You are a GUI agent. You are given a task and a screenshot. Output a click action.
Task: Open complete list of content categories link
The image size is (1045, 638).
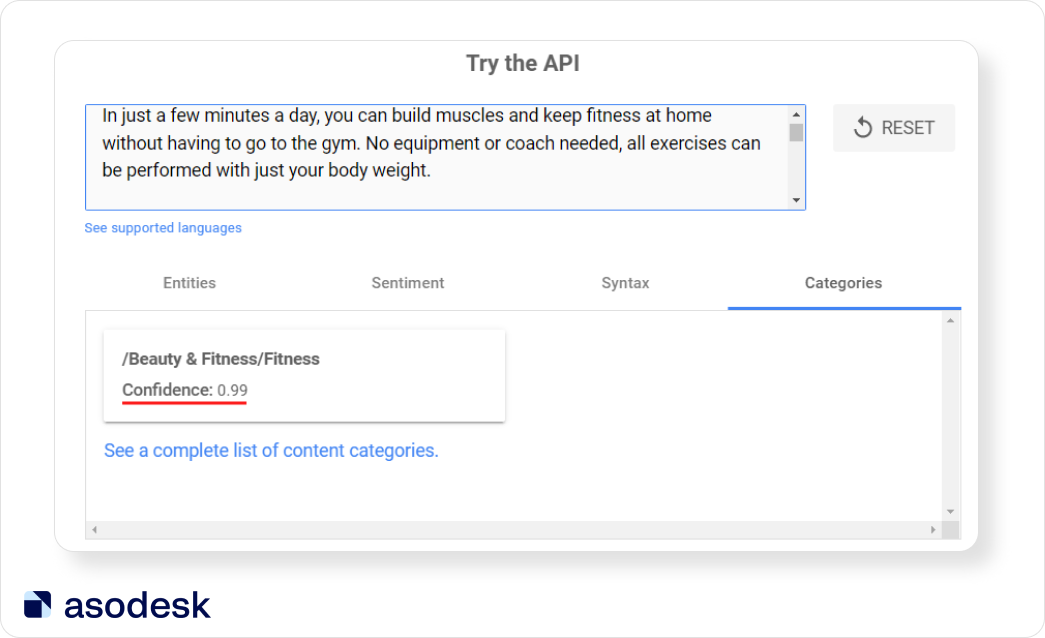(271, 451)
